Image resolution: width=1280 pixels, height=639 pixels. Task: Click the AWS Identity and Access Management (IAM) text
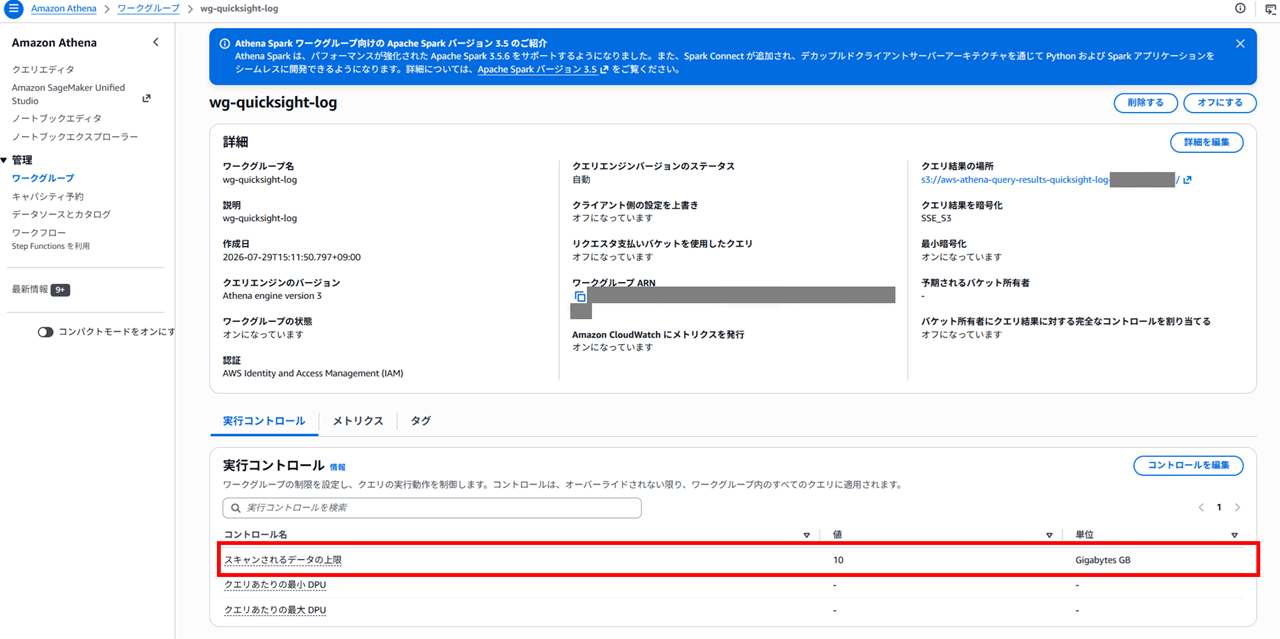(313, 373)
